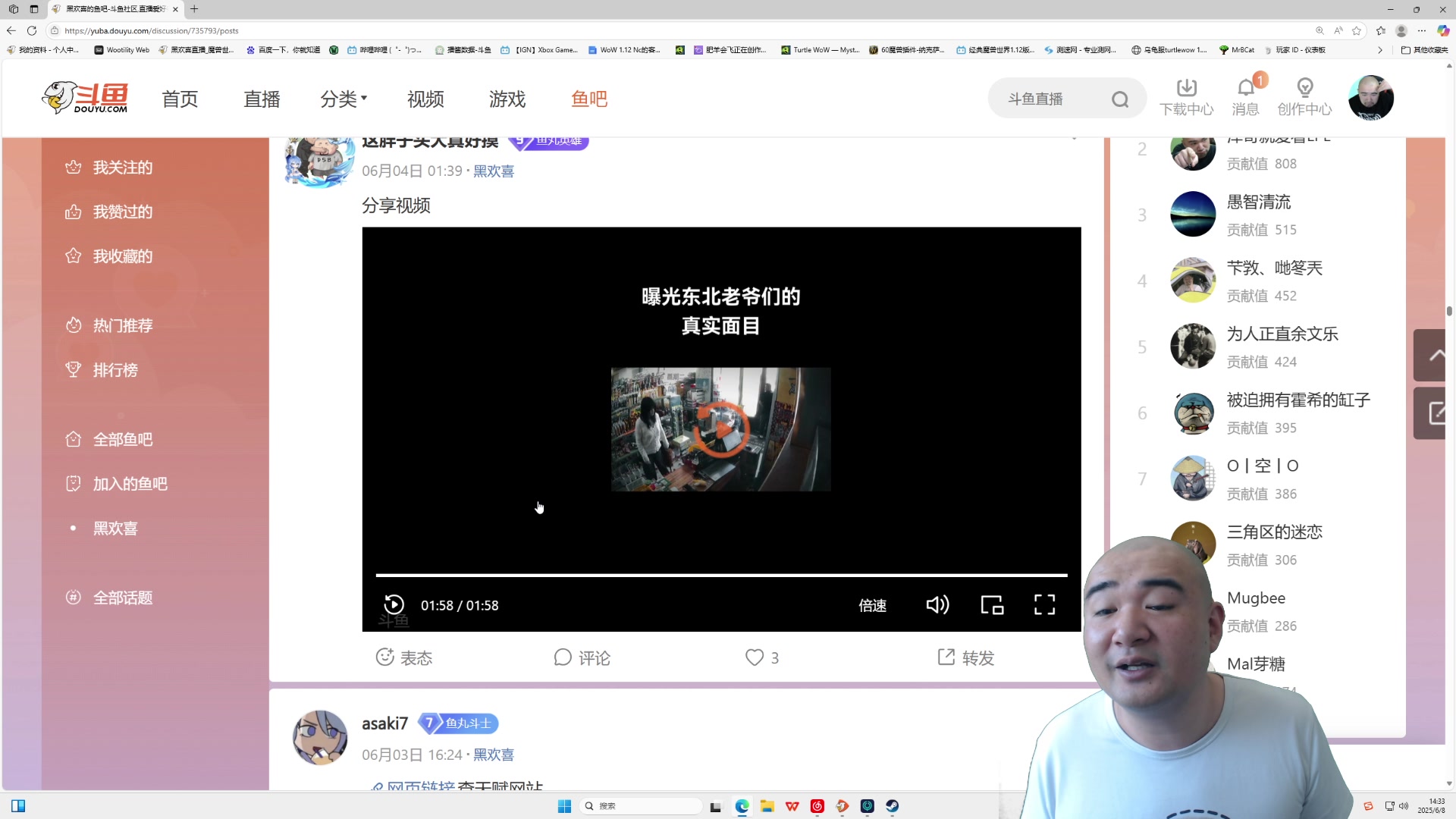1456x819 pixels.
Task: Open the 视频 tab
Action: [425, 99]
